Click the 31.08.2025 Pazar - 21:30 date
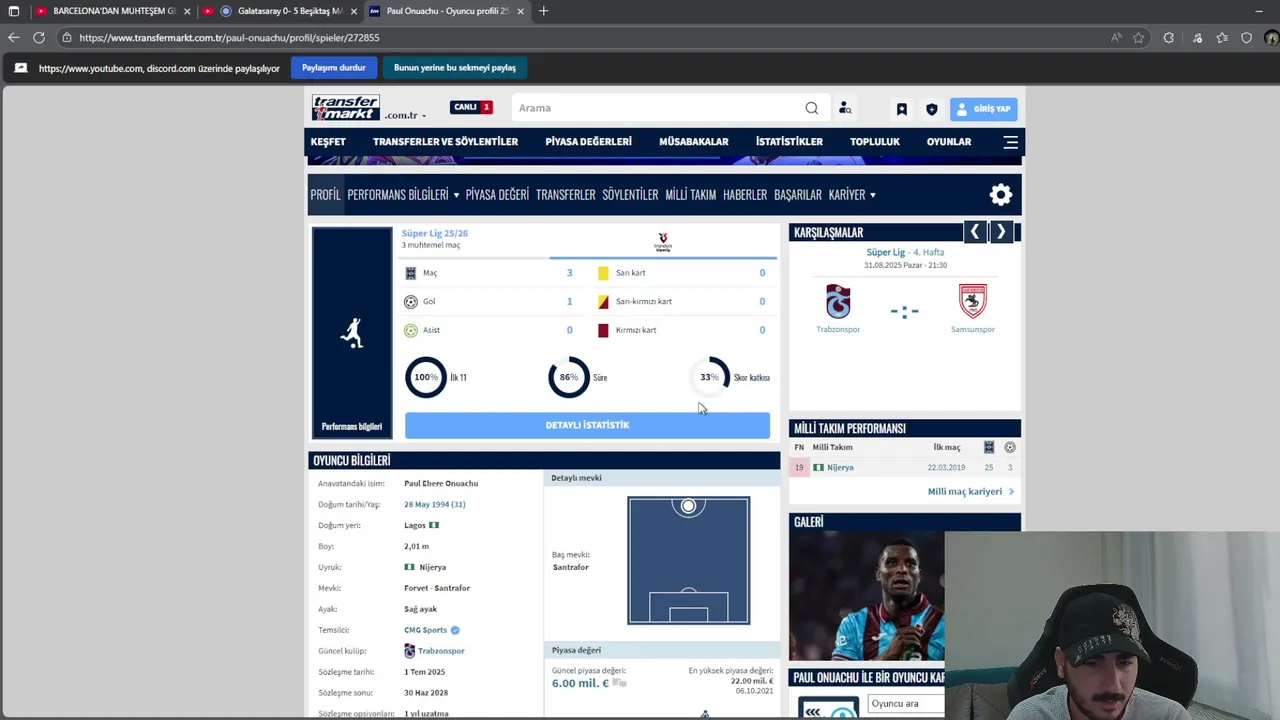1280x720 pixels. point(905,265)
